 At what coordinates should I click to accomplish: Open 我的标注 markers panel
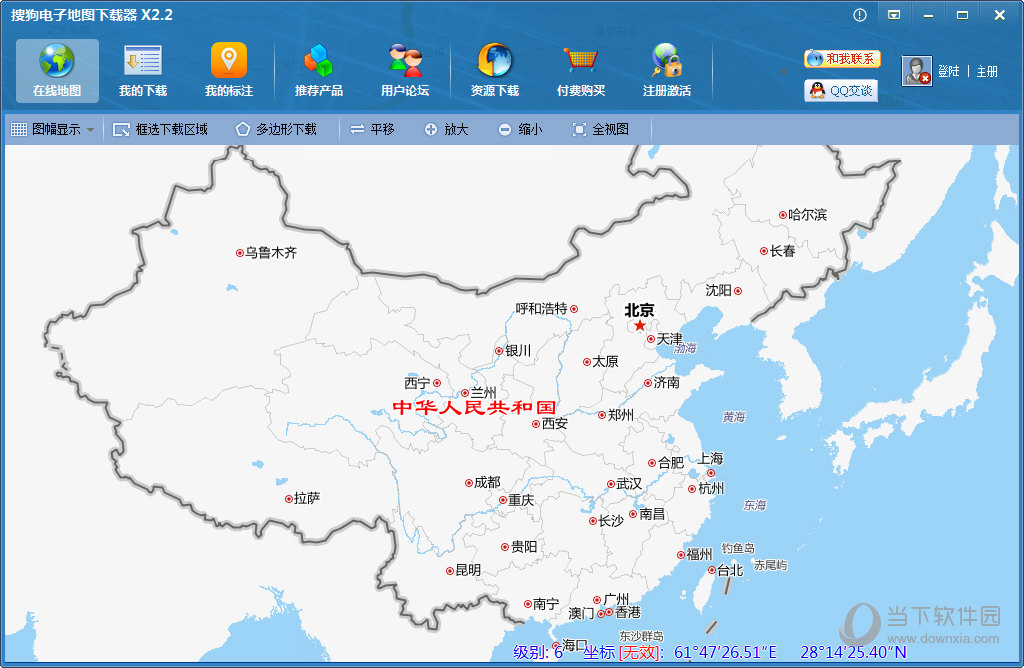[229, 71]
